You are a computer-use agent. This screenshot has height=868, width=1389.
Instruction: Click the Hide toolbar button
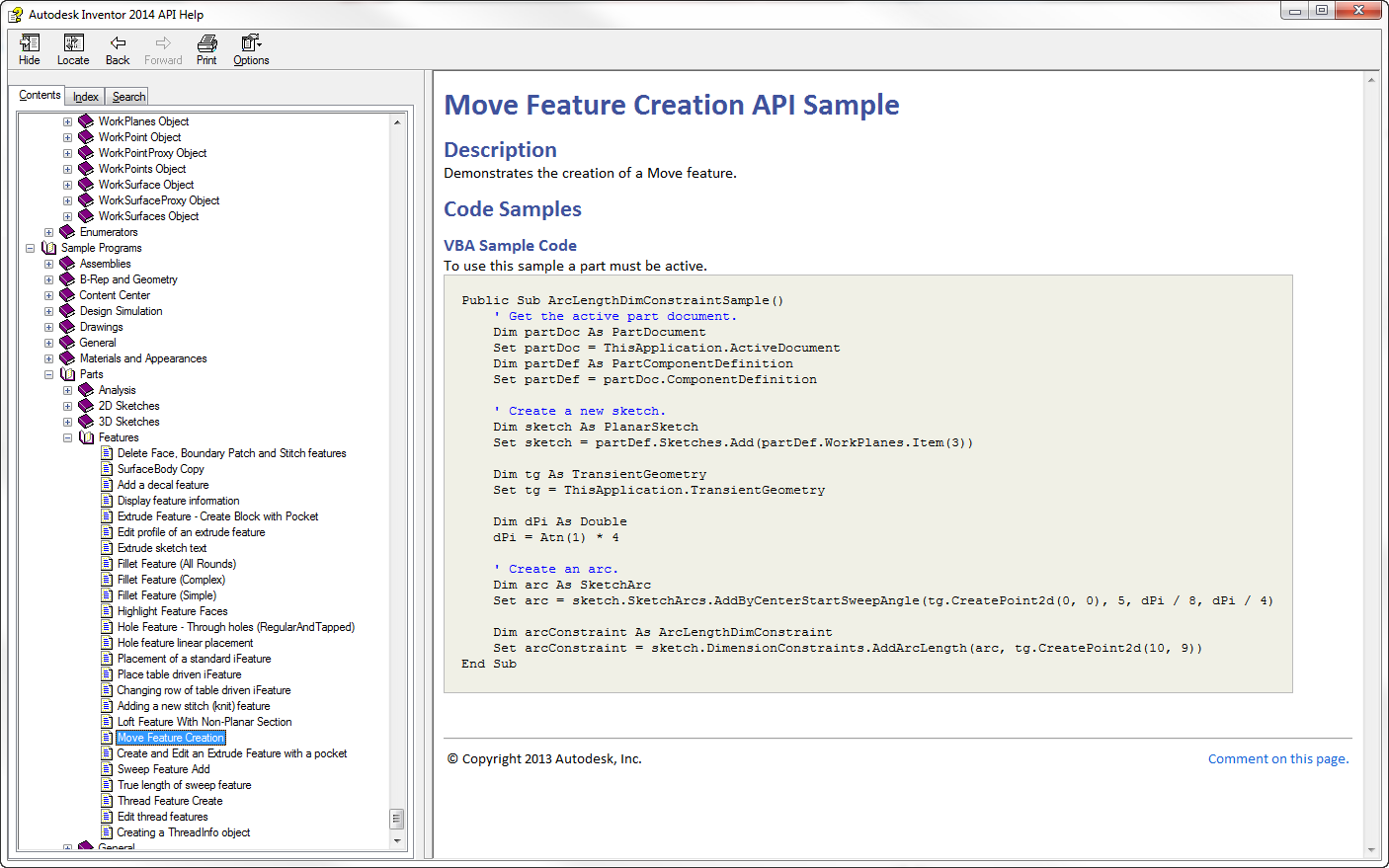click(x=30, y=50)
